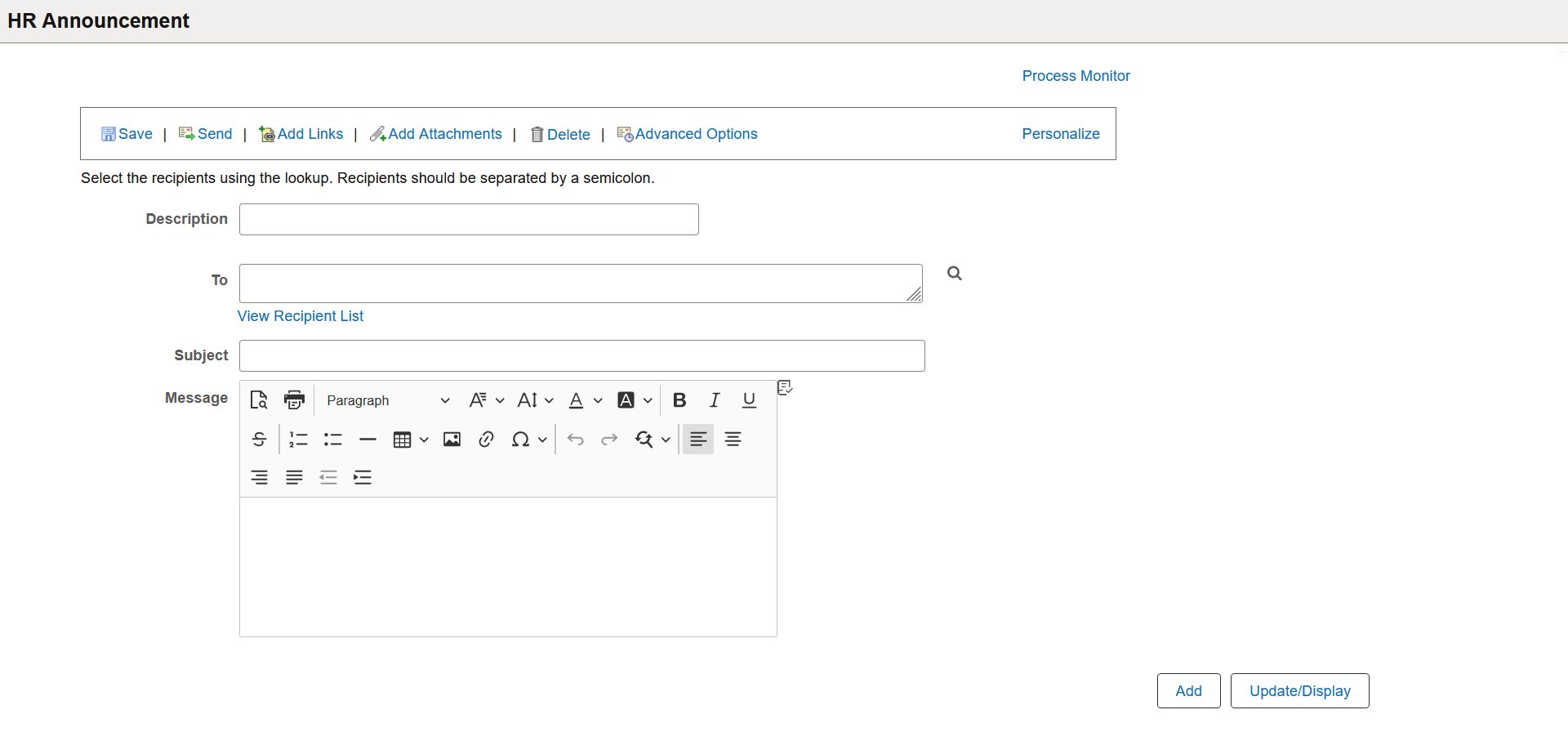The height and width of the screenshot is (750, 1568).
Task: Open the Process Monitor link
Action: coord(1076,76)
